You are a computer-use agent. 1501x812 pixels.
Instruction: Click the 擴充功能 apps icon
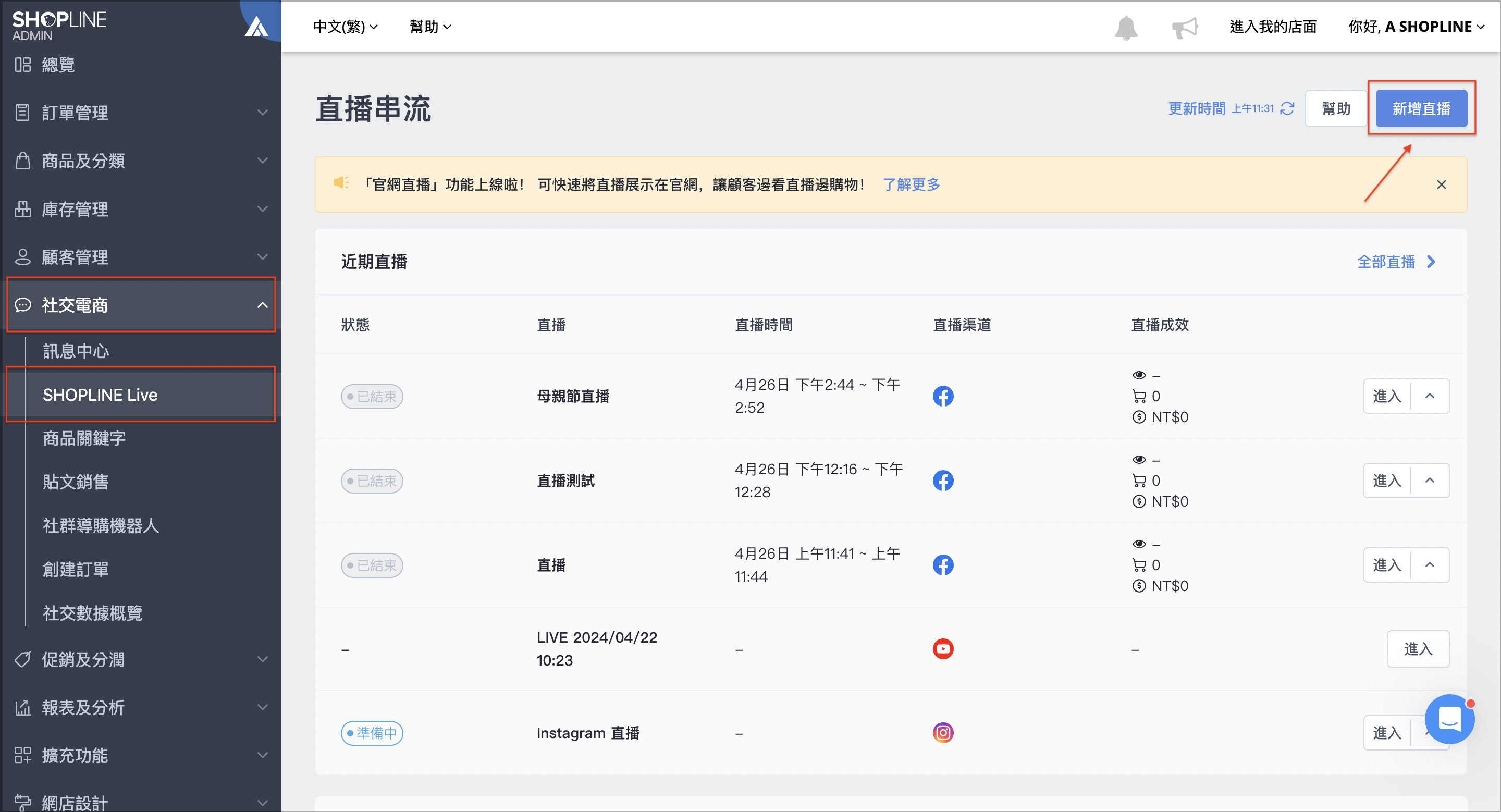[x=23, y=756]
